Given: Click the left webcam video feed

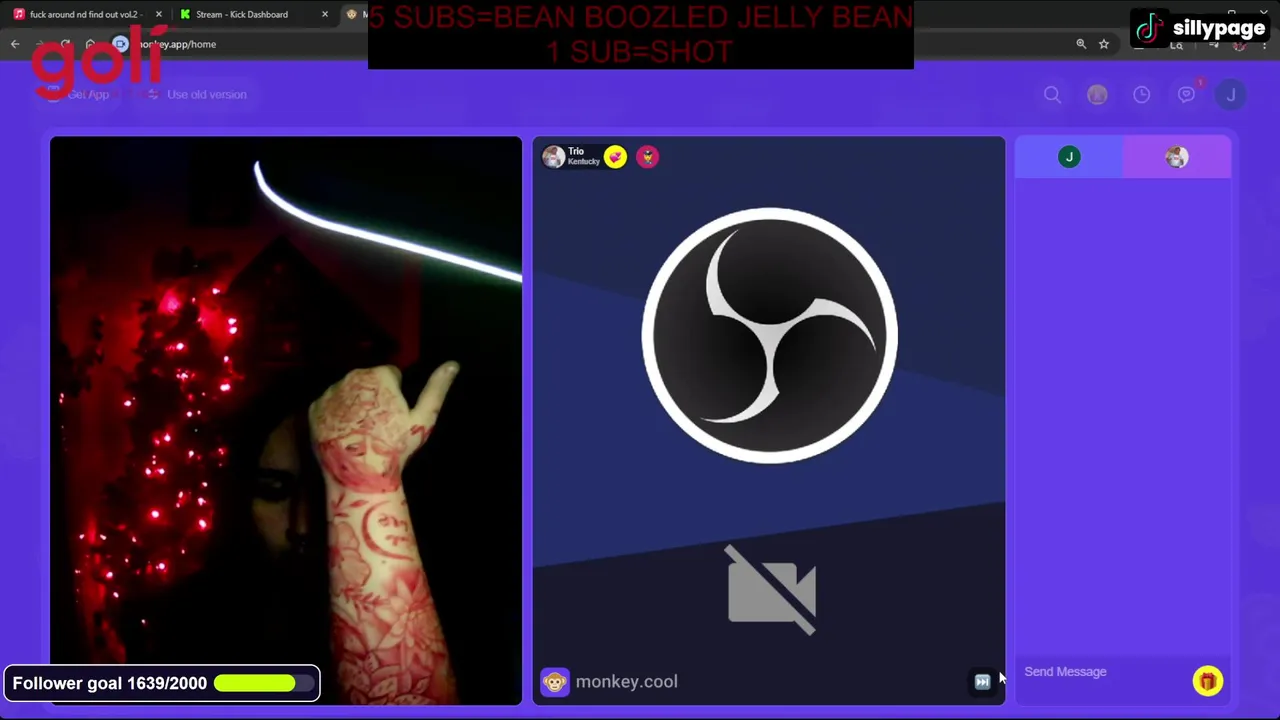Looking at the screenshot, I should (x=286, y=421).
